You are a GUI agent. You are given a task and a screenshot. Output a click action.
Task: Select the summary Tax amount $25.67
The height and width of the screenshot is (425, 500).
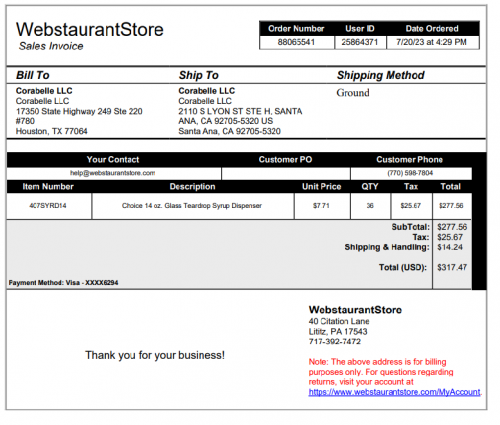pos(450,237)
